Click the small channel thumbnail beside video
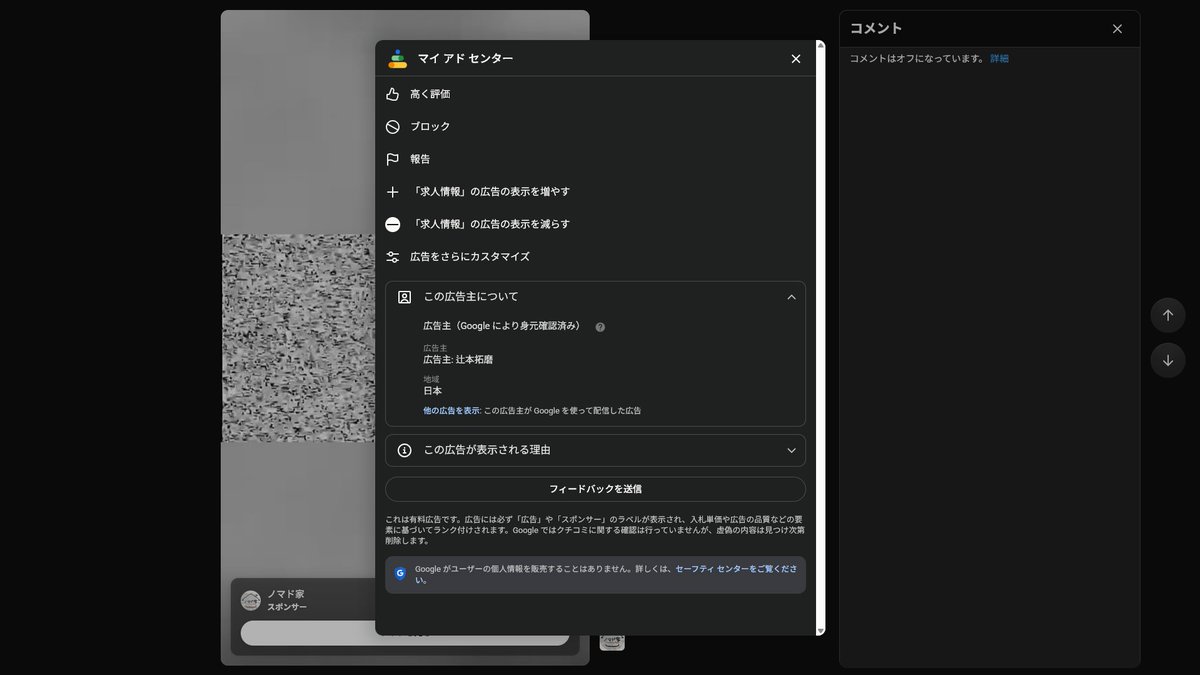 point(612,640)
